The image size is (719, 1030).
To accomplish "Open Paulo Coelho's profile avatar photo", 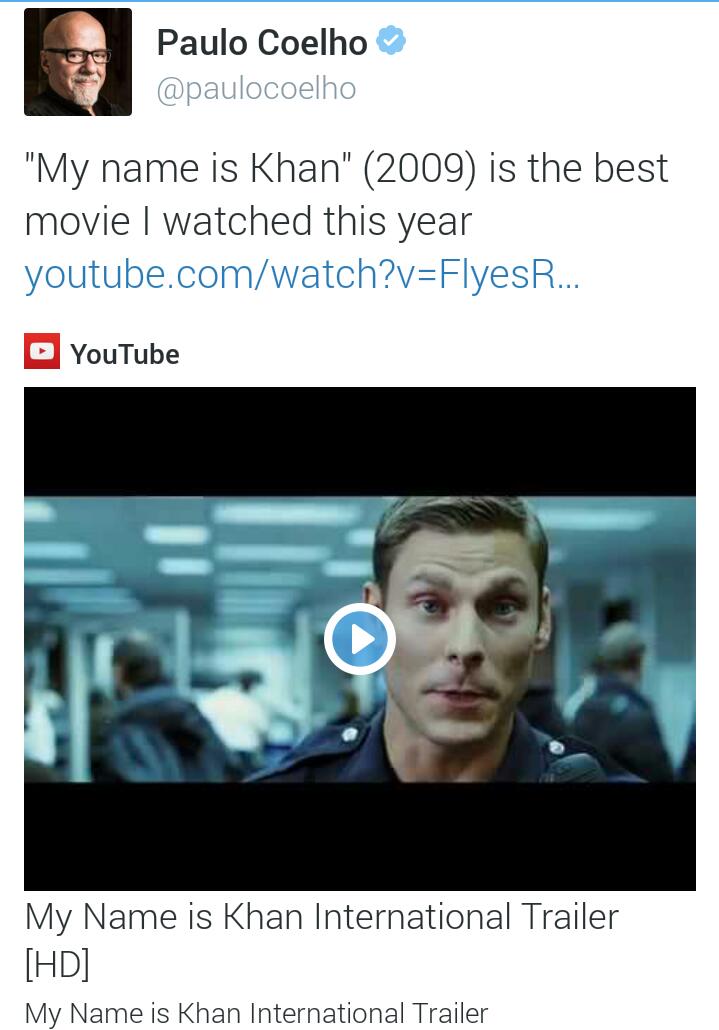I will coord(77,62).
